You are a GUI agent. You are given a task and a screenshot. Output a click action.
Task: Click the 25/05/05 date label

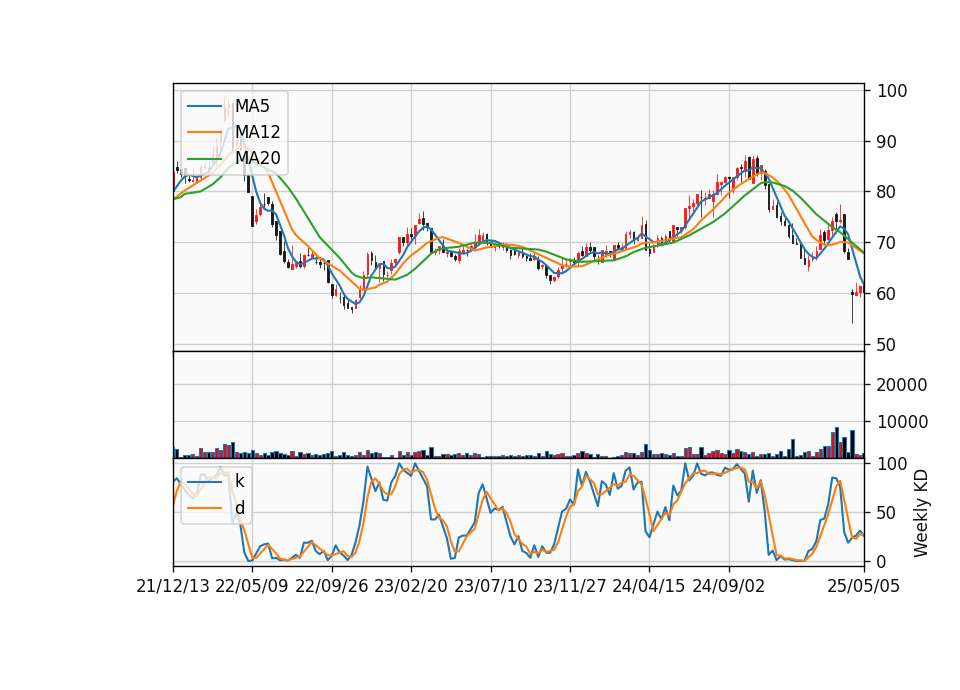pyautogui.click(x=864, y=587)
